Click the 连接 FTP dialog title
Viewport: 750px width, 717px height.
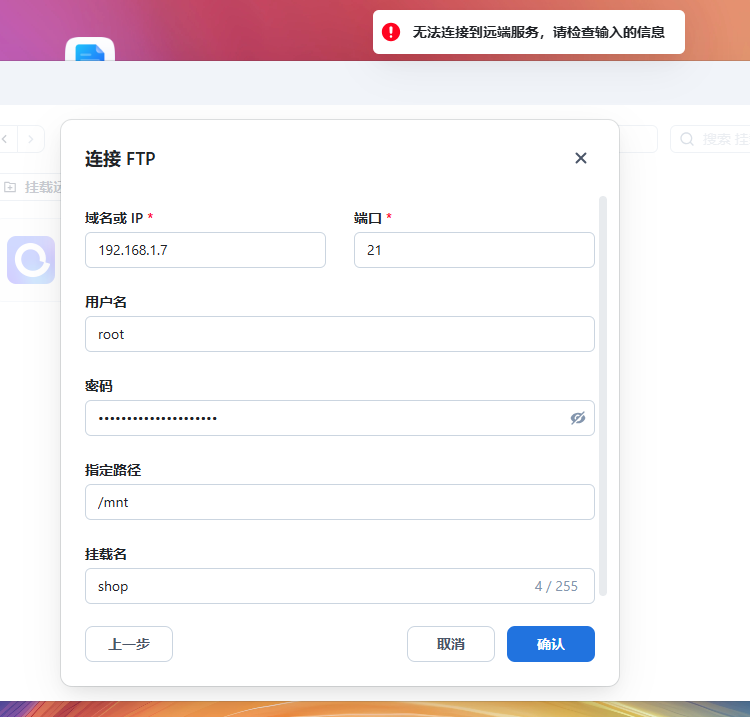coord(120,158)
